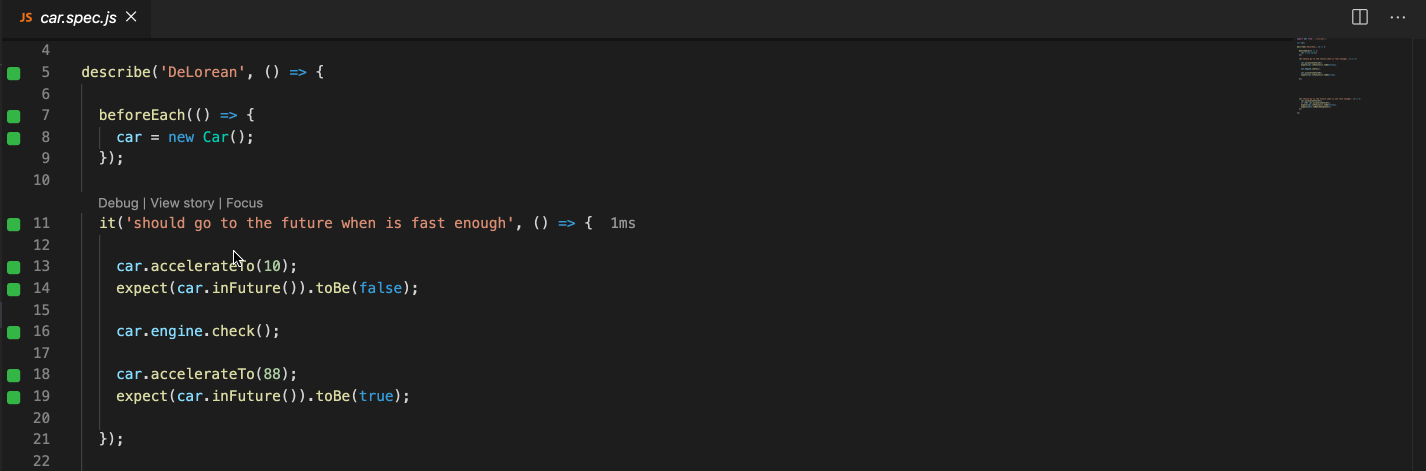Open the more actions ellipsis menu
The height and width of the screenshot is (471, 1426).
coord(1398,17)
